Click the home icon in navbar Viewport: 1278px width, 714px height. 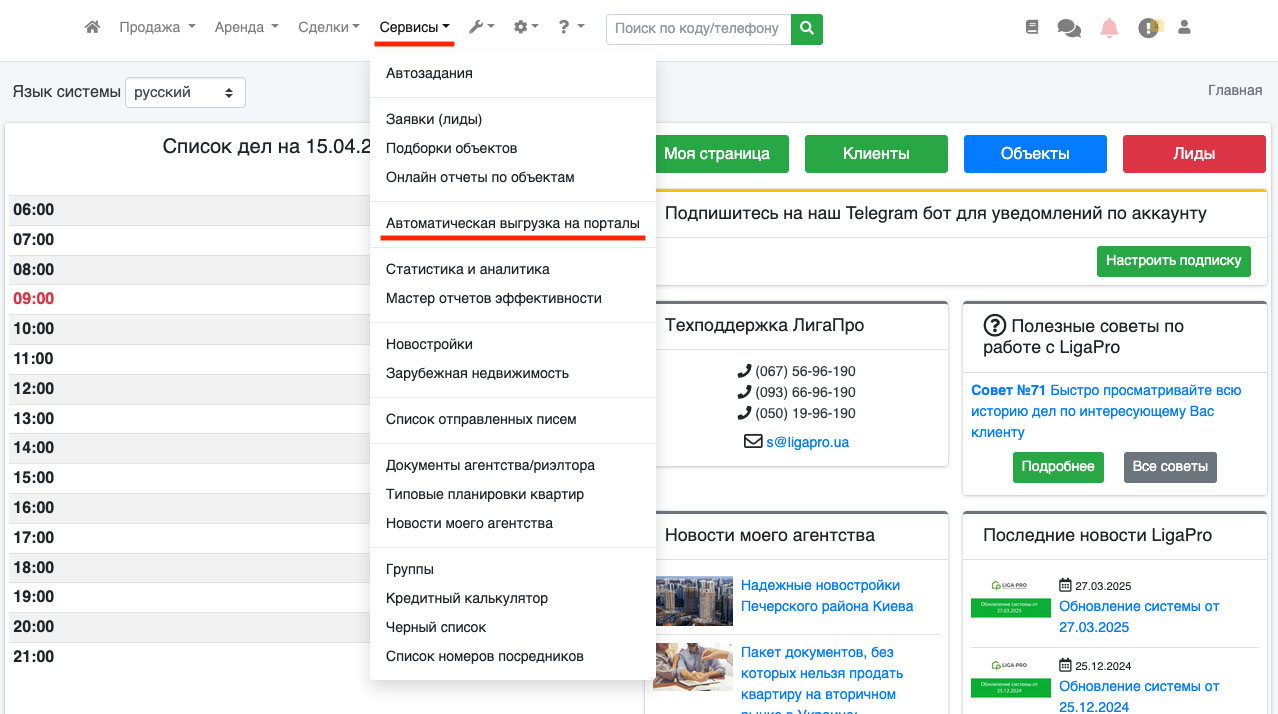92,28
